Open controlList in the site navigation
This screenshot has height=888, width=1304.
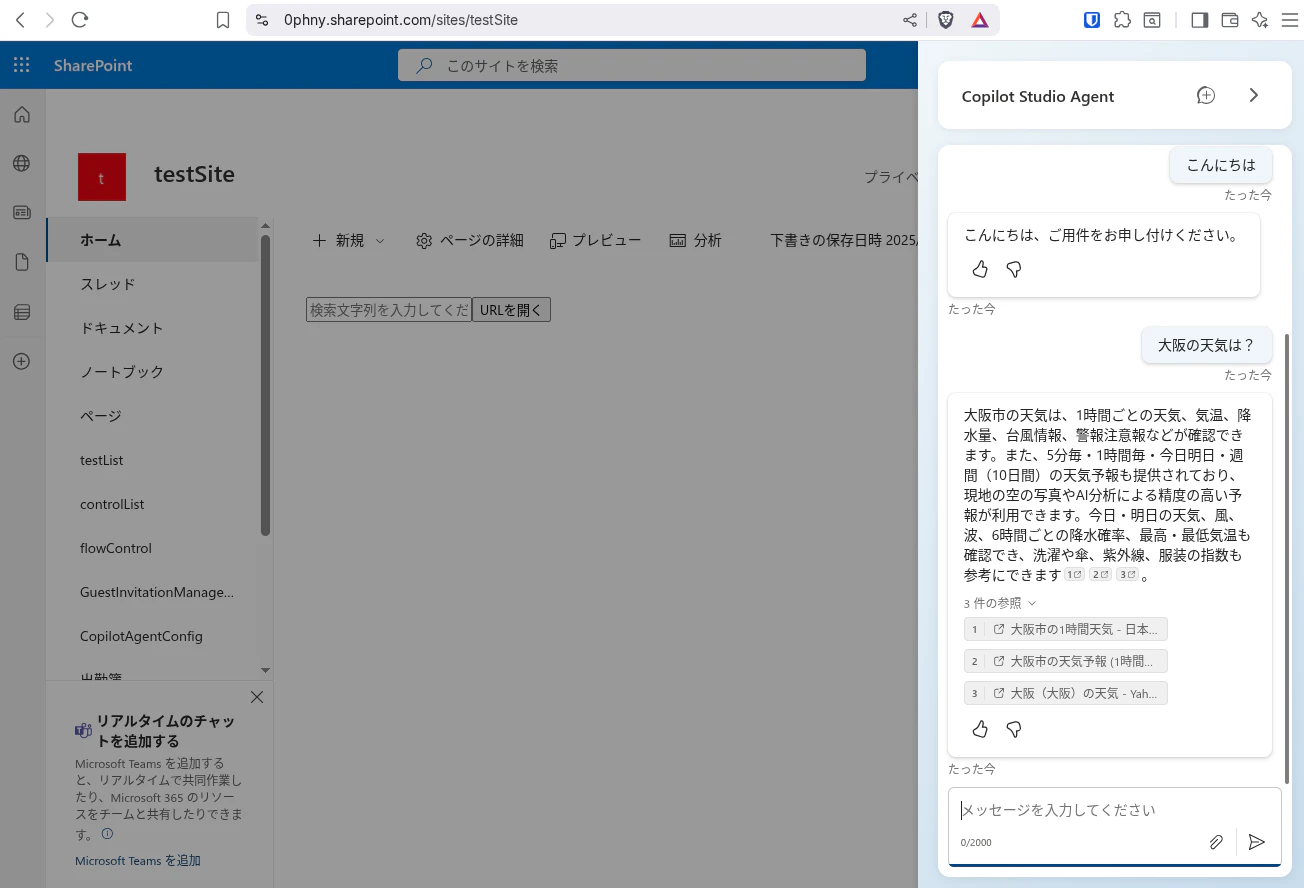coord(152,504)
